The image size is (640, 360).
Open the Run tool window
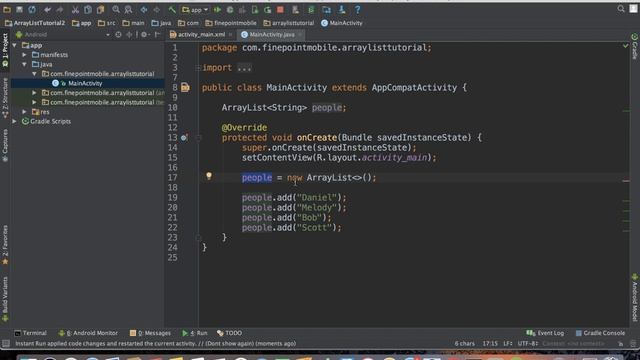195,333
